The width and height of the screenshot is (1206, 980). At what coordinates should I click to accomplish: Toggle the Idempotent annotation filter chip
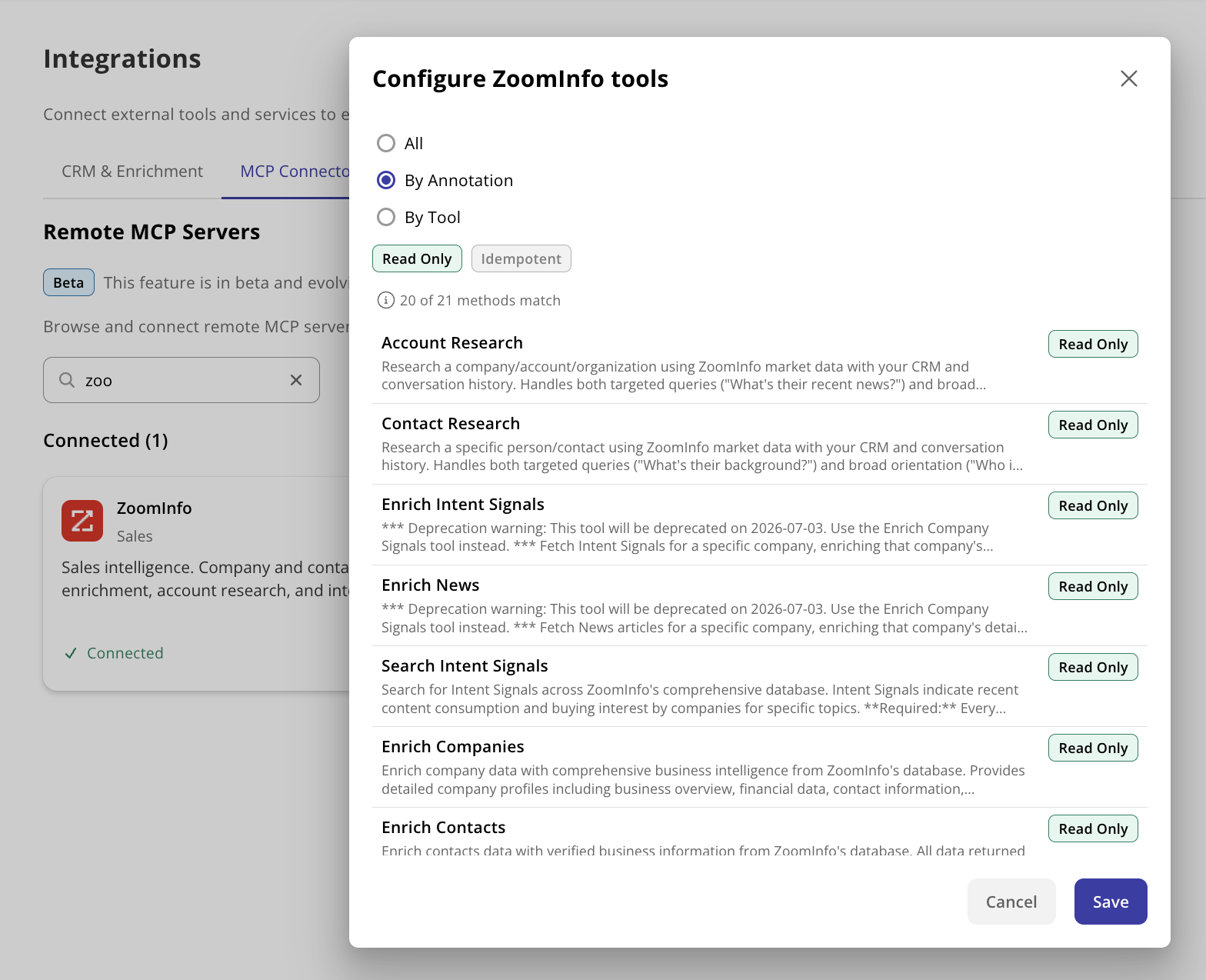(521, 258)
